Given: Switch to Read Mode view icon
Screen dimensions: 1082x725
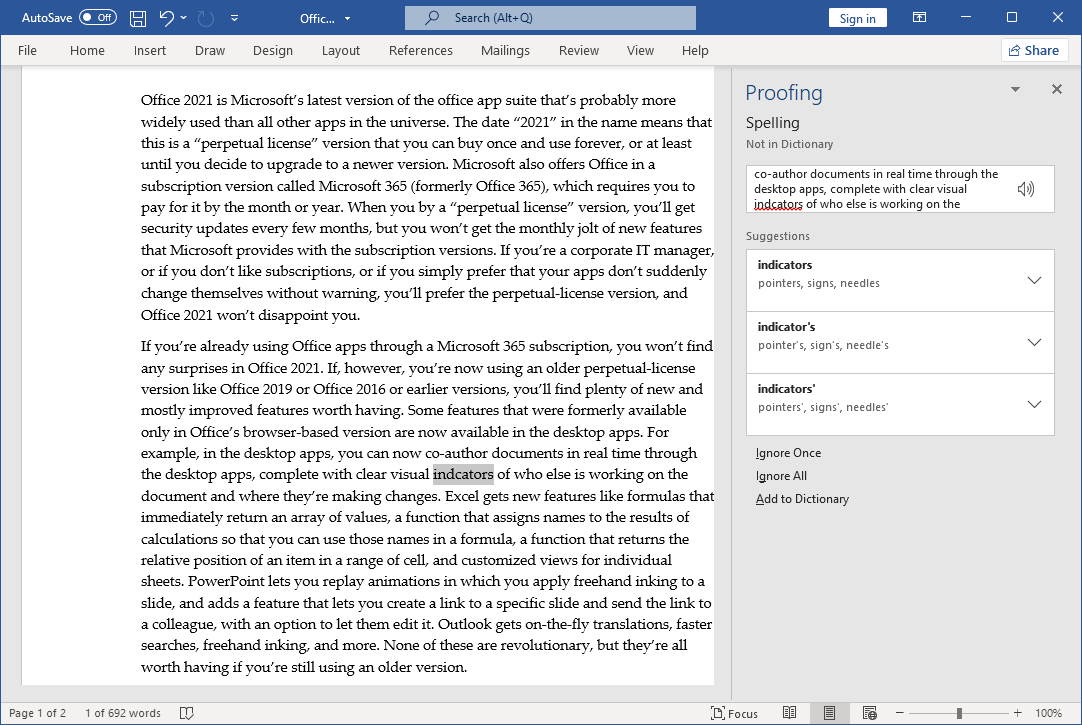Looking at the screenshot, I should pyautogui.click(x=790, y=713).
